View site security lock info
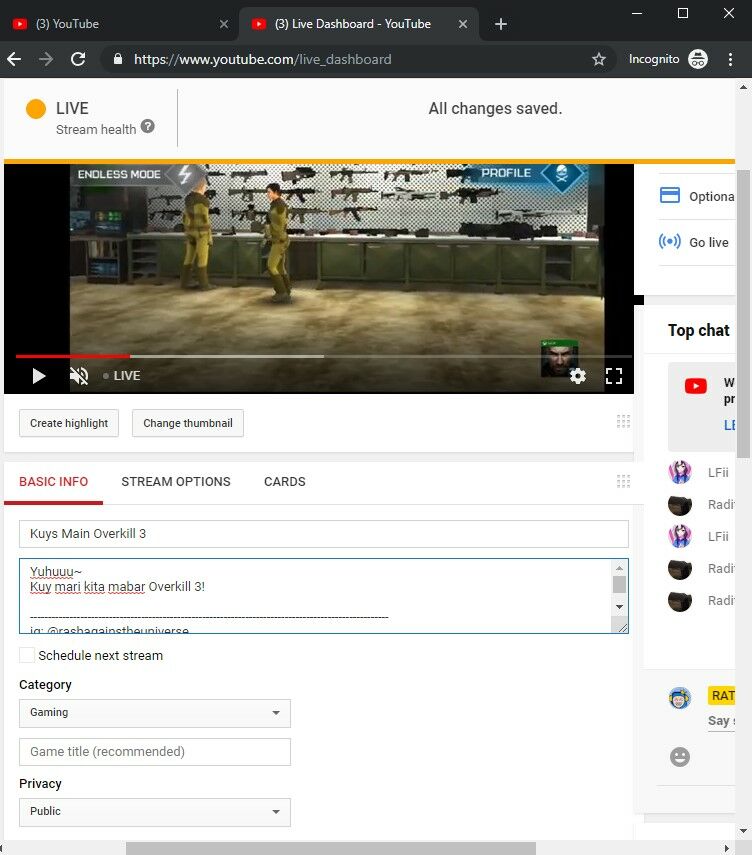752x855 pixels. [118, 59]
